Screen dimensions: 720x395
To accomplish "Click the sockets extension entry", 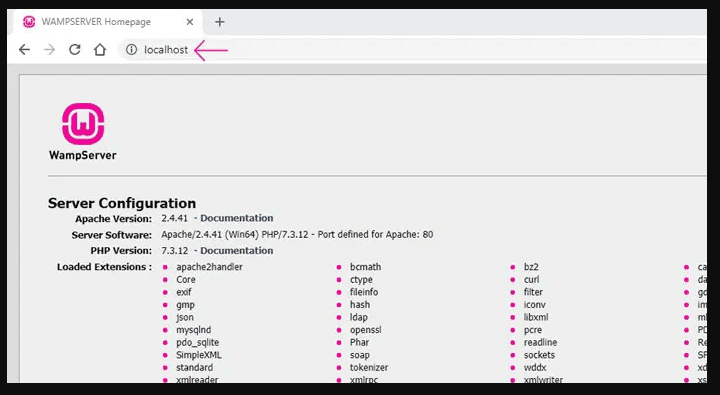I will point(540,355).
